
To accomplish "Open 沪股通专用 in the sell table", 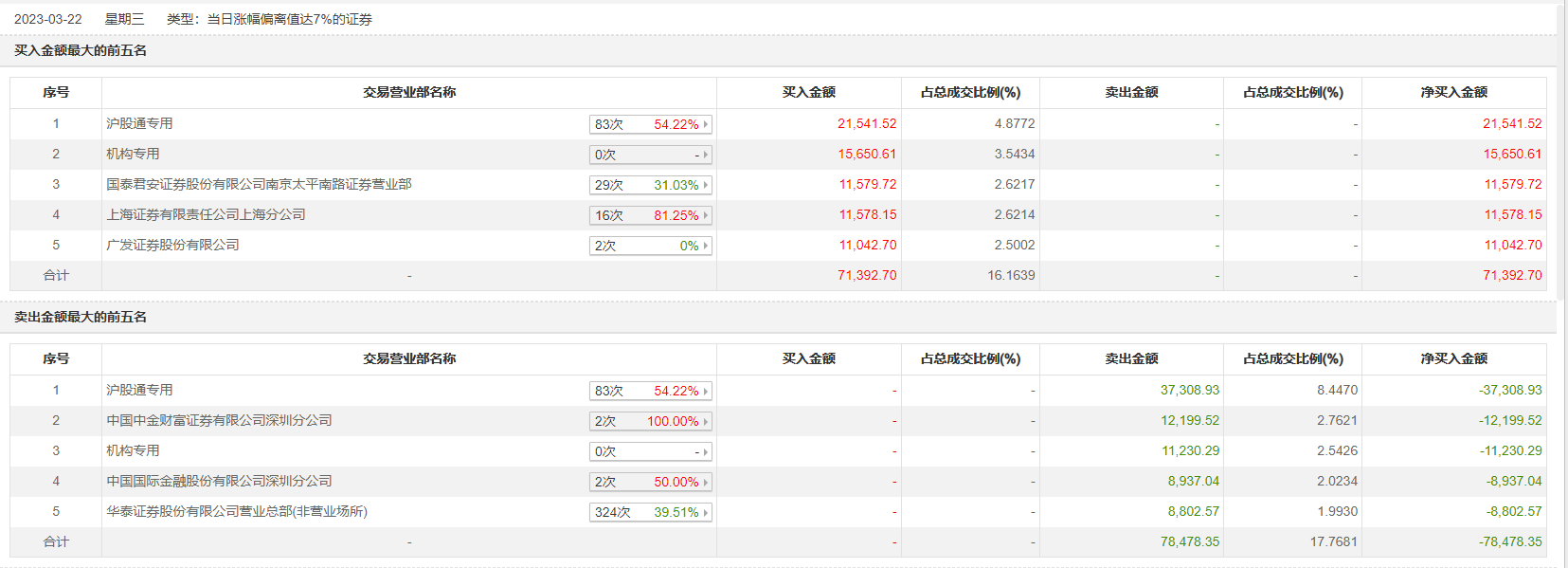I will click(x=139, y=390).
